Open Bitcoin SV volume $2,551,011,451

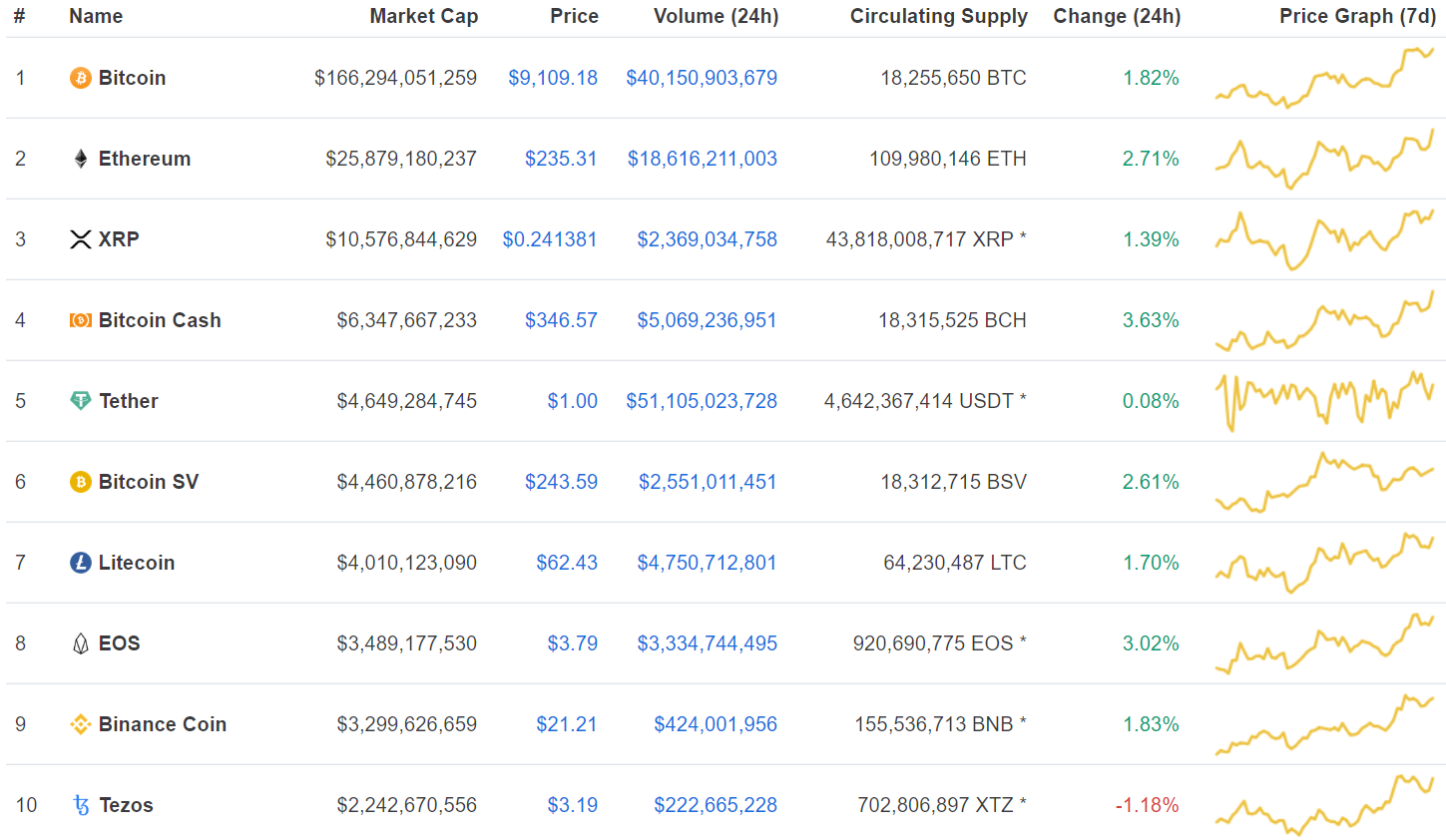click(708, 482)
